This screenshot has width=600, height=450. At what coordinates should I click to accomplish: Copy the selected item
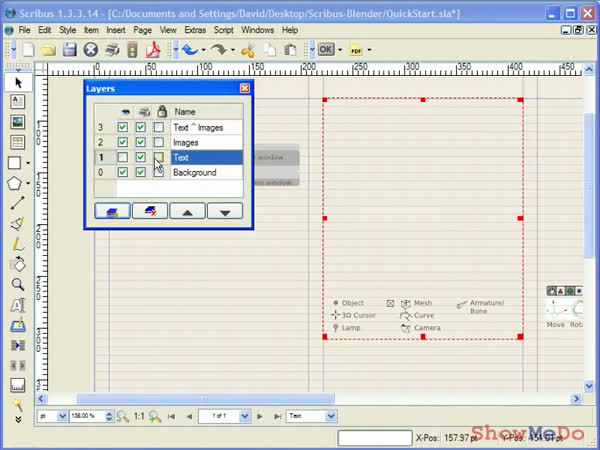(270, 50)
